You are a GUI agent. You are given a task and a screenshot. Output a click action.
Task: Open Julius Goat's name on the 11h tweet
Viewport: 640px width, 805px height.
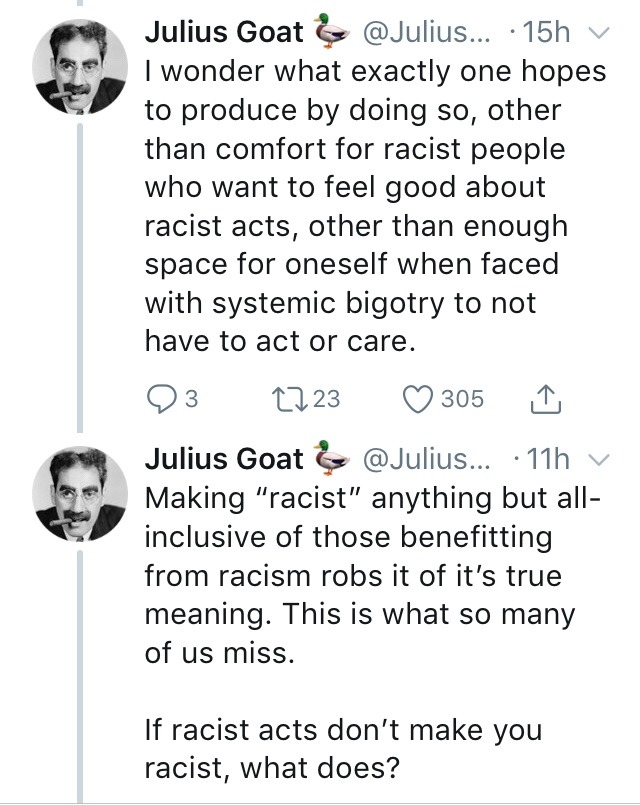click(224, 459)
